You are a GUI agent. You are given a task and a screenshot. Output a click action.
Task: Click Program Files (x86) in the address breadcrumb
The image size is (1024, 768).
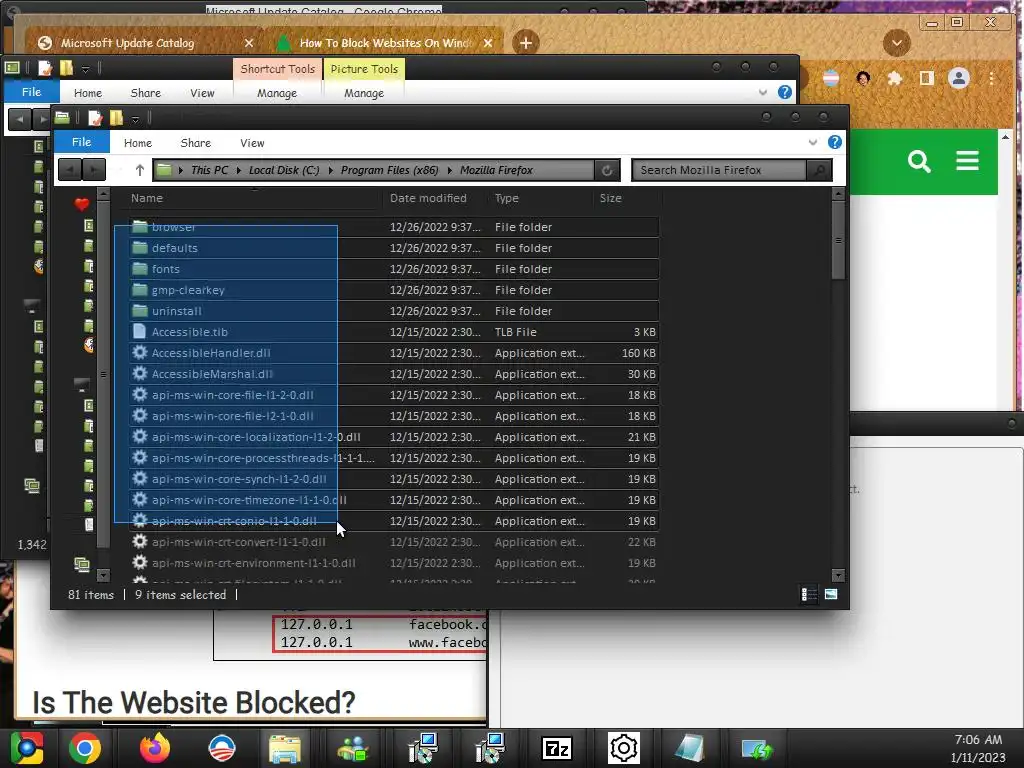[x=389, y=170]
